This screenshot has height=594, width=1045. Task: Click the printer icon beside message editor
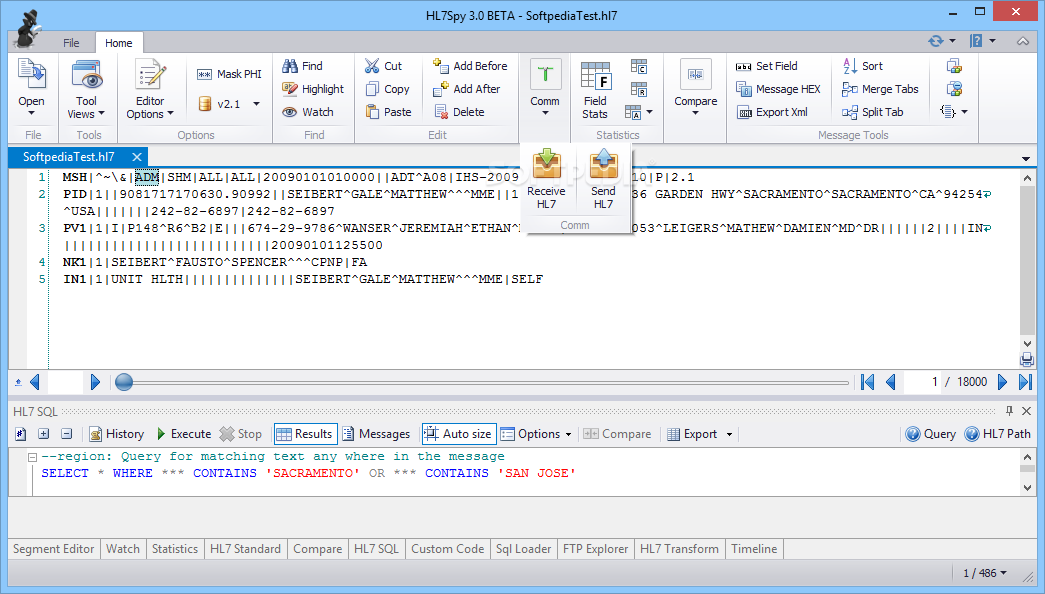tap(1026, 360)
